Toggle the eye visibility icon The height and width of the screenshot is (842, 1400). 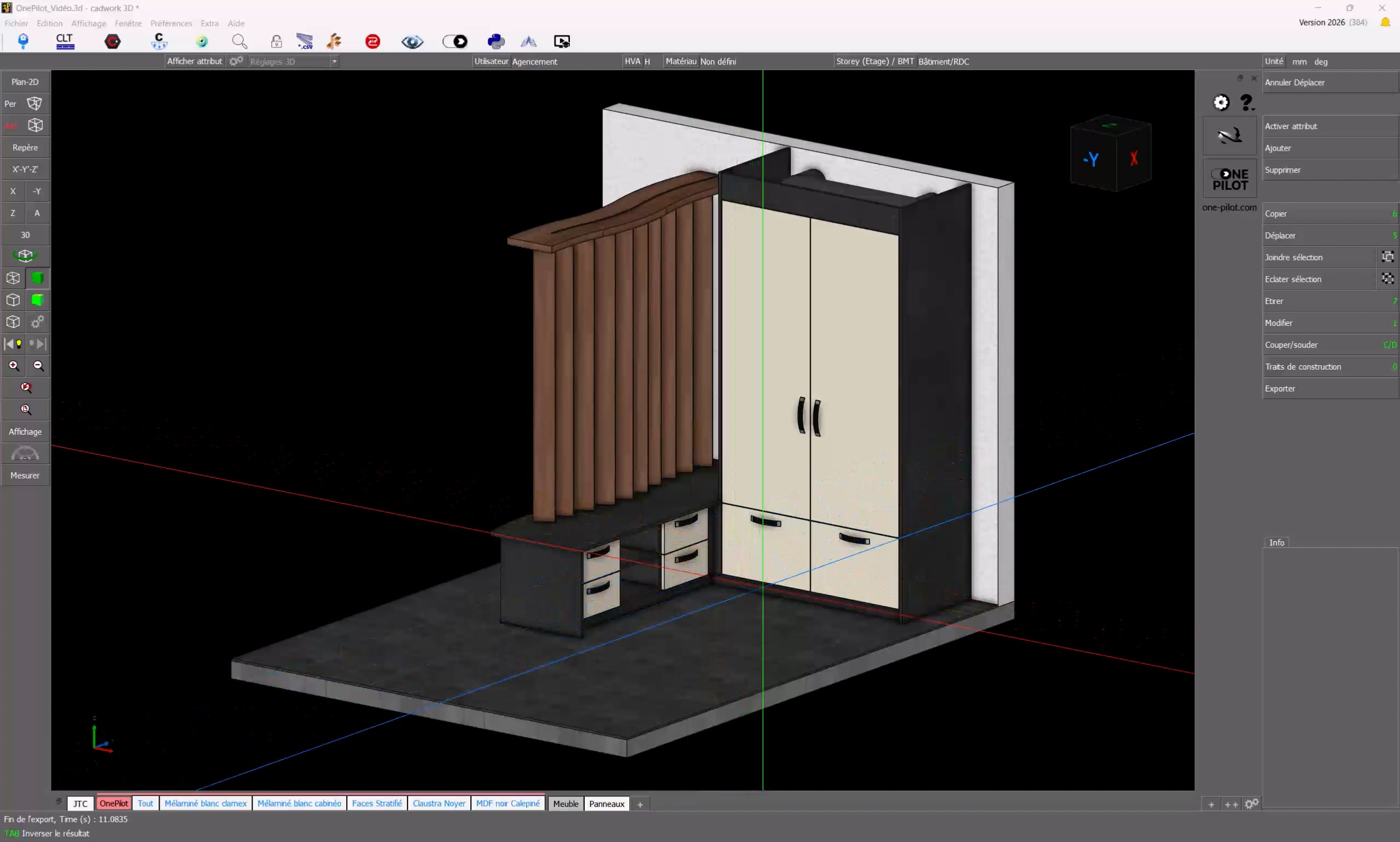coord(412,42)
